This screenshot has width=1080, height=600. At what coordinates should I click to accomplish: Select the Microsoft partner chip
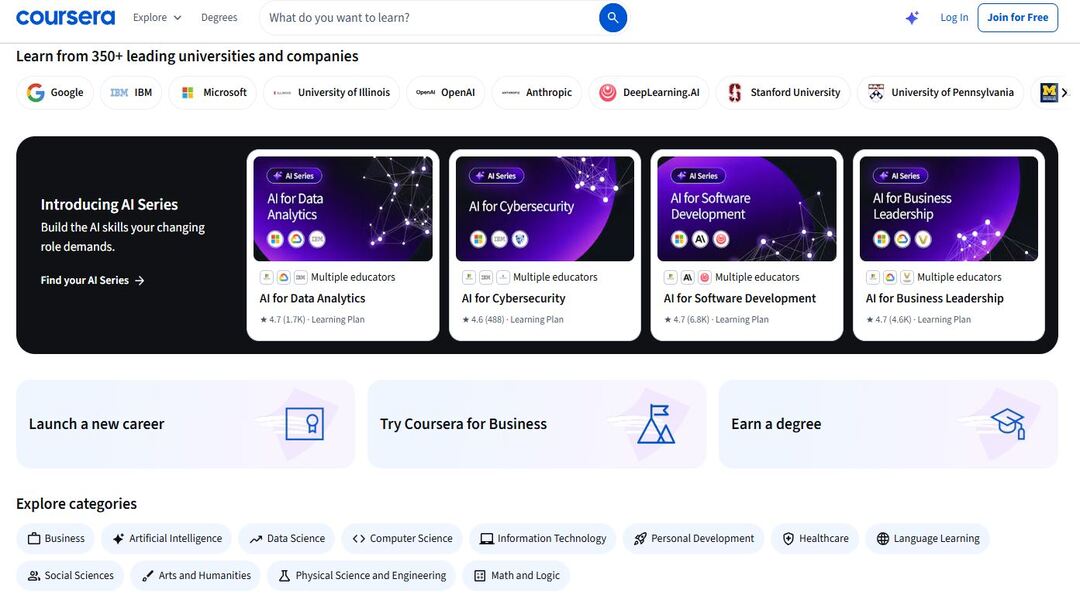tap(213, 92)
